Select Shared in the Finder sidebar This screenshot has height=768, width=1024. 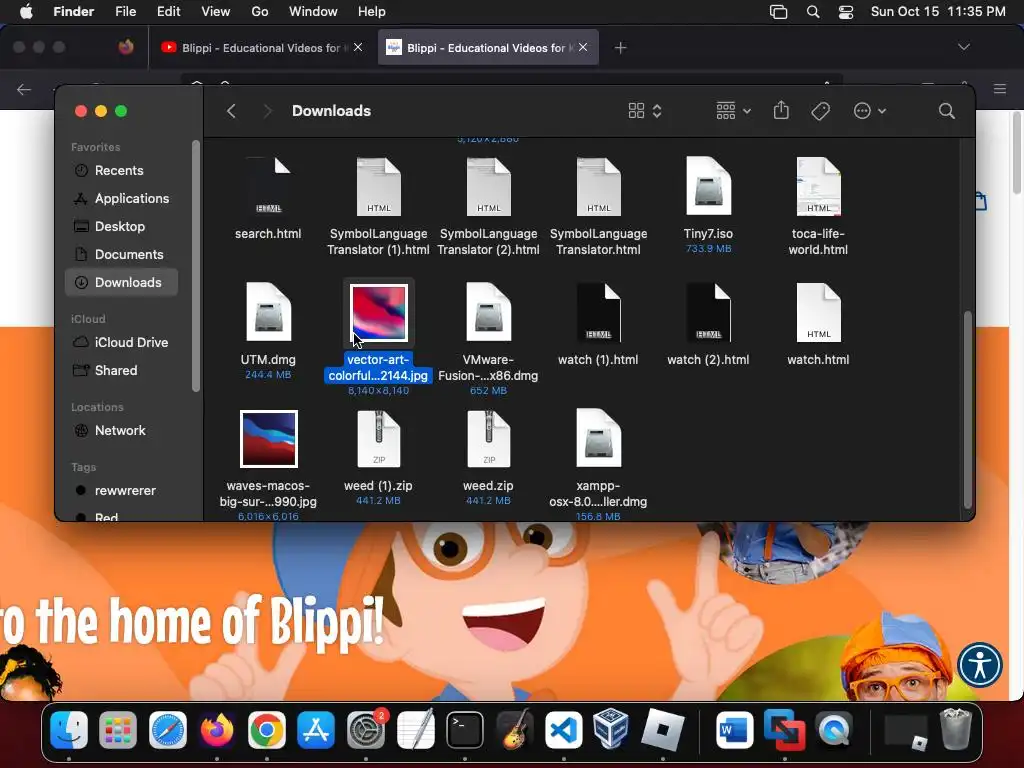click(x=121, y=370)
